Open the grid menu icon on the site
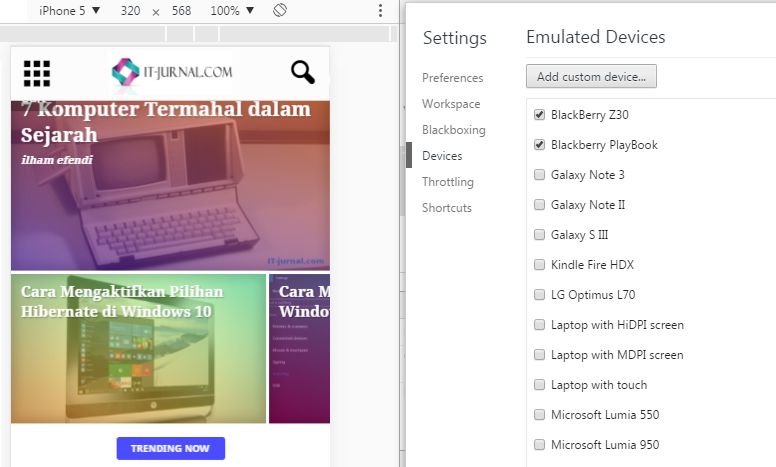Viewport: 776px width, 467px height. (37, 73)
